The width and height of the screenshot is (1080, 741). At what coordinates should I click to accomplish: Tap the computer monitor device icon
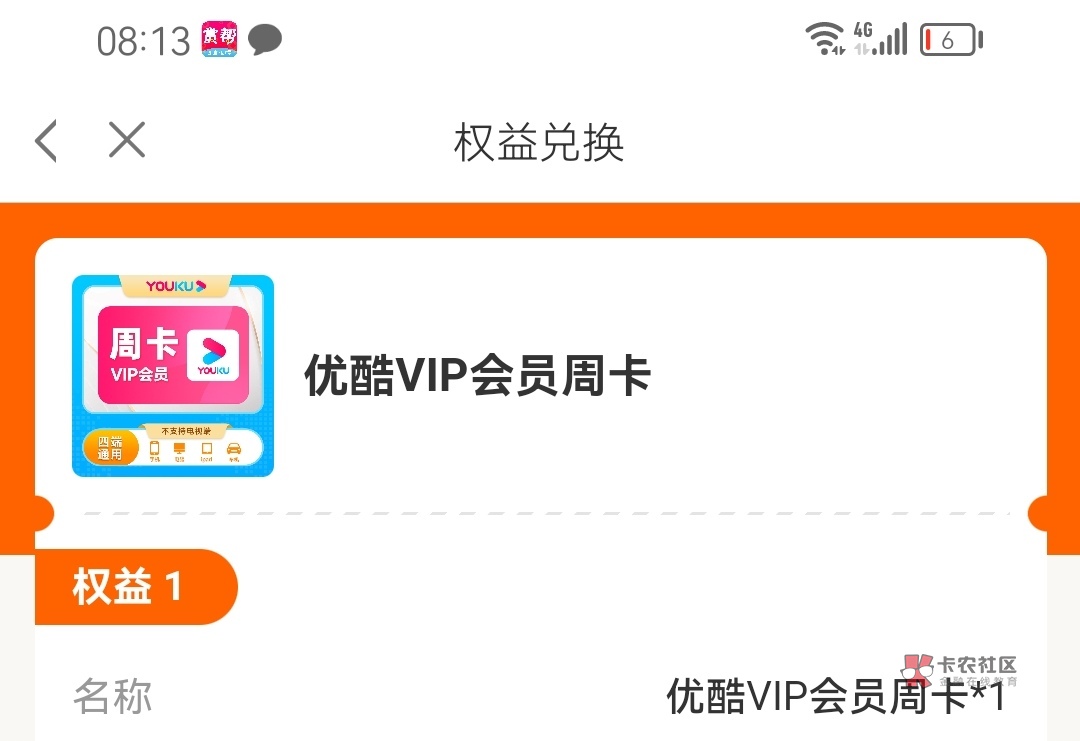tap(180, 451)
